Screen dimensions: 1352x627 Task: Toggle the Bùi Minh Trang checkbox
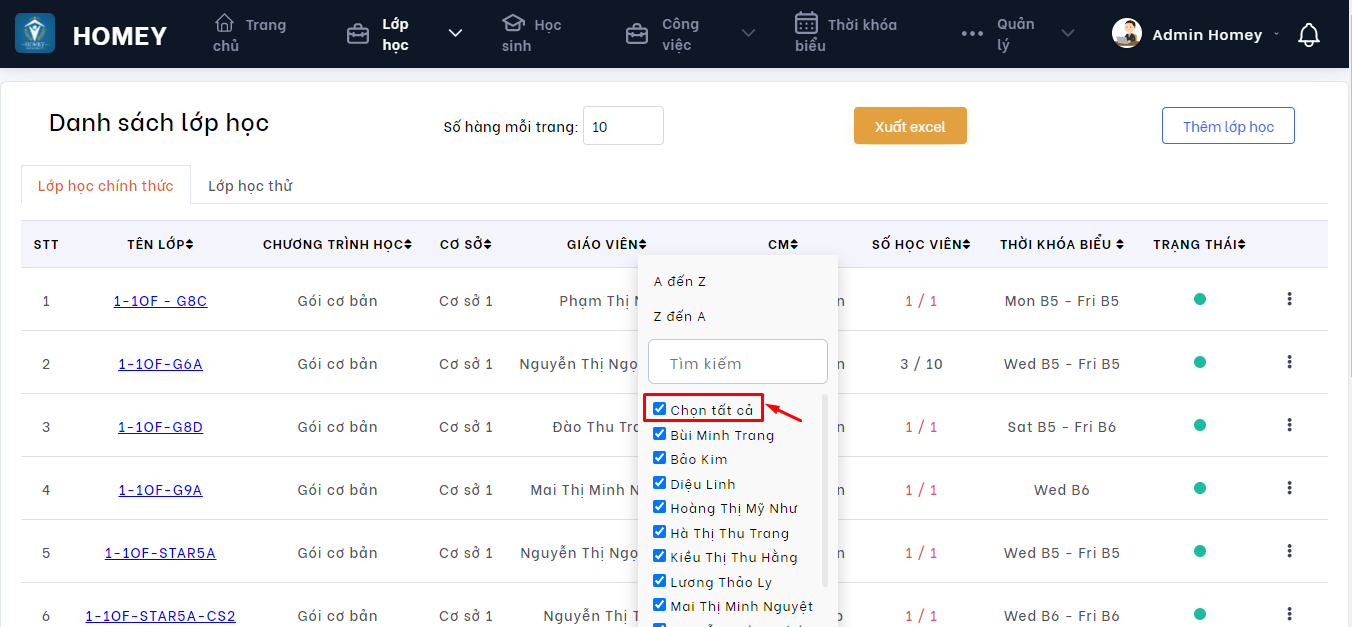point(660,434)
